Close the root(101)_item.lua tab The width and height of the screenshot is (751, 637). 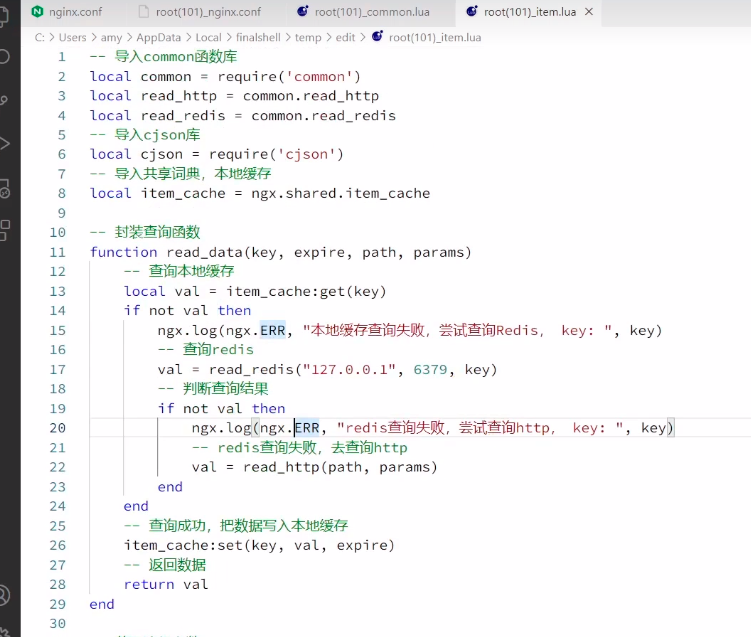pos(589,11)
